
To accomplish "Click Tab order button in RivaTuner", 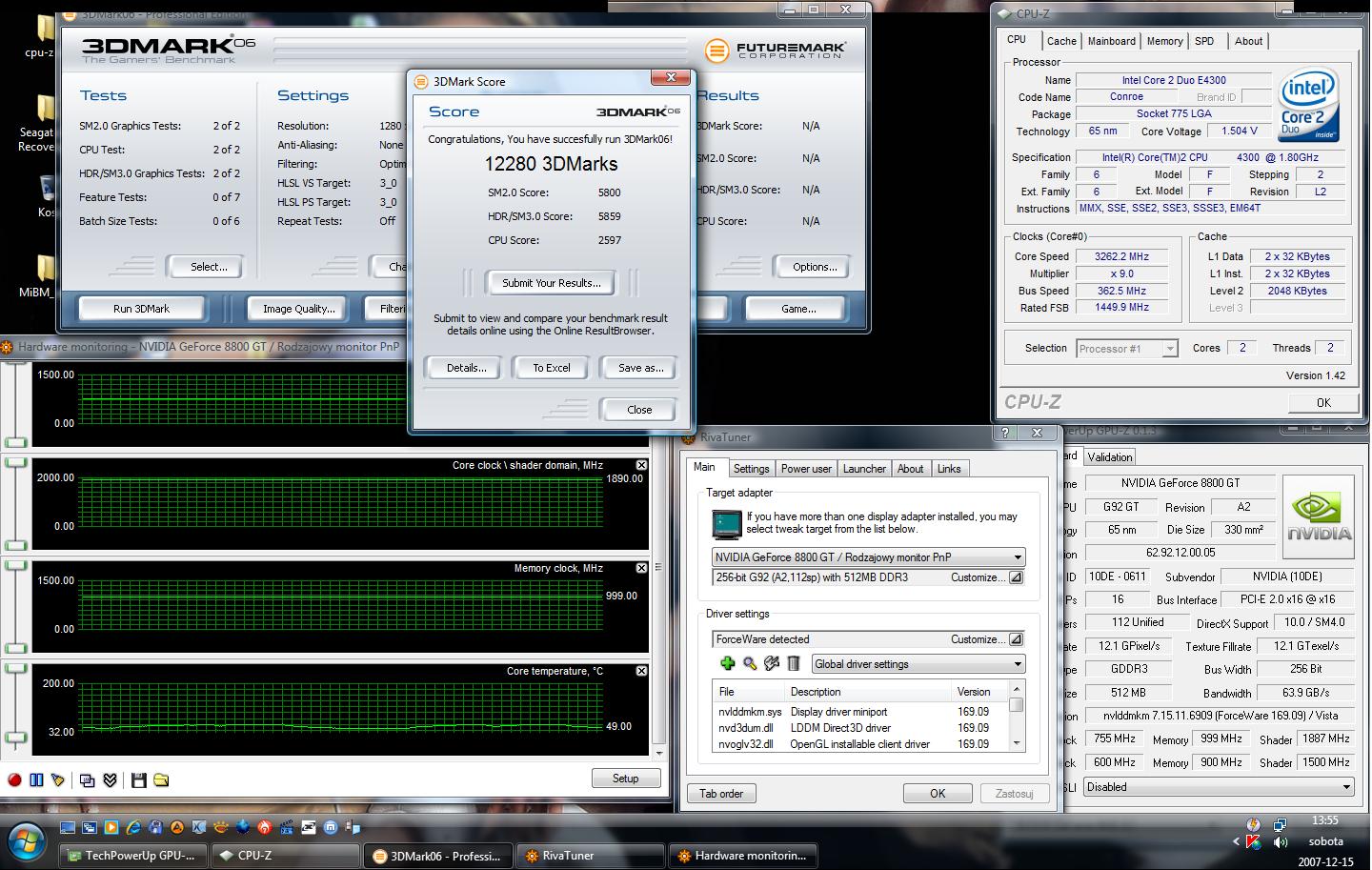I will pos(721,793).
